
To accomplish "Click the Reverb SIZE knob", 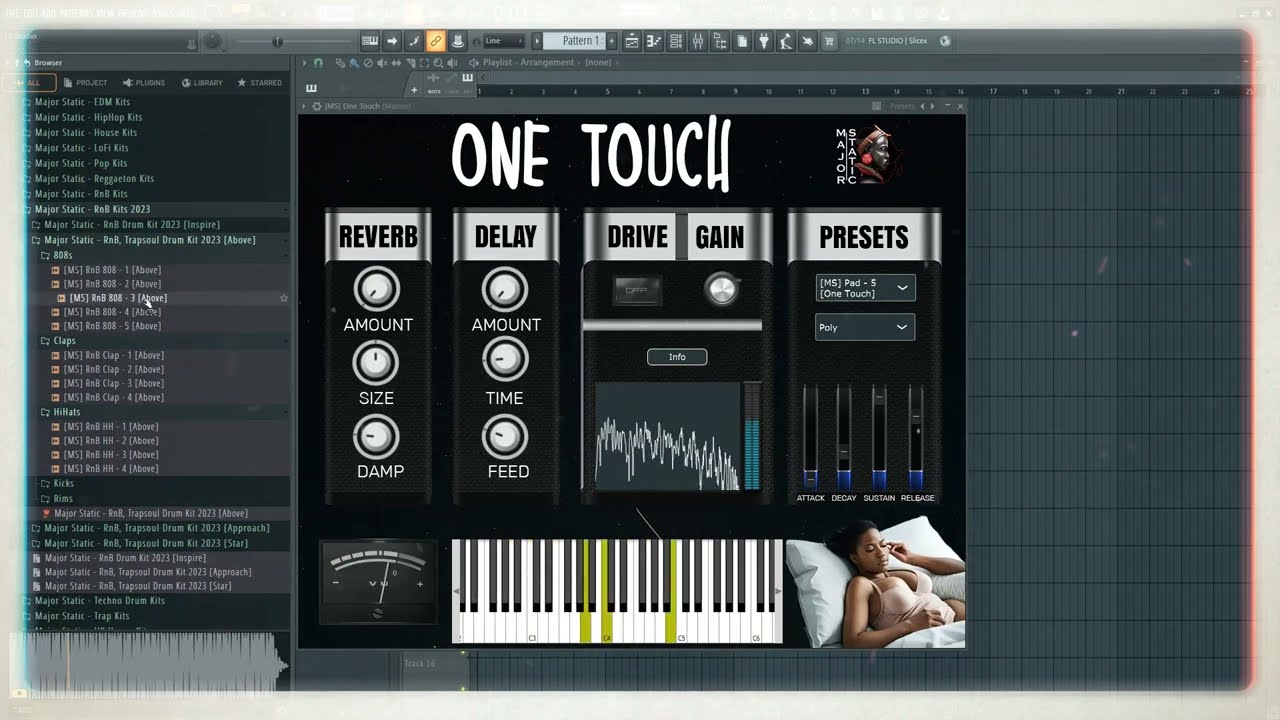I will pyautogui.click(x=376, y=363).
